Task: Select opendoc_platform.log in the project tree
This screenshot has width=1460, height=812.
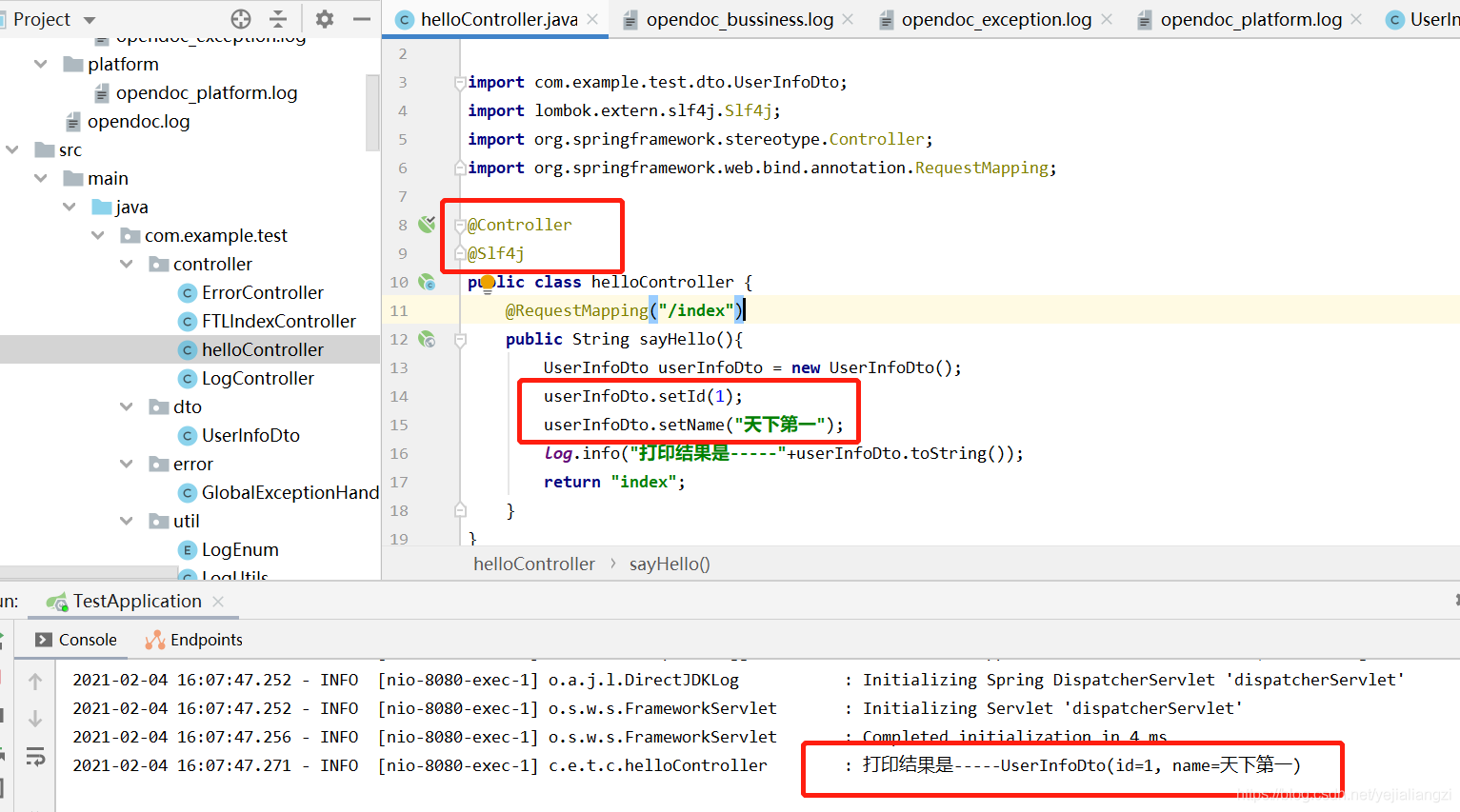Action: pyautogui.click(x=206, y=92)
